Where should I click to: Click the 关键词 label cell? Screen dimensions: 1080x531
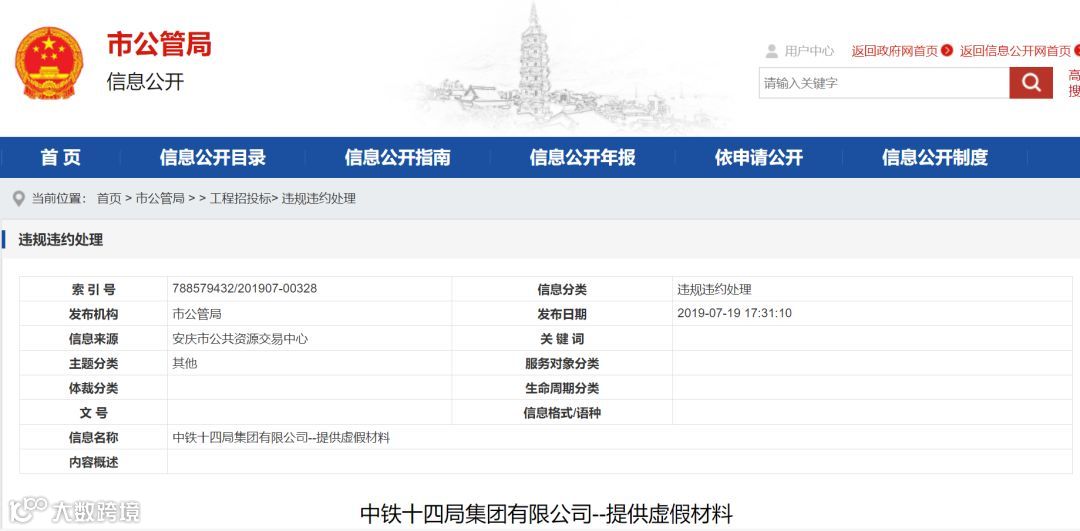pyautogui.click(x=562, y=340)
